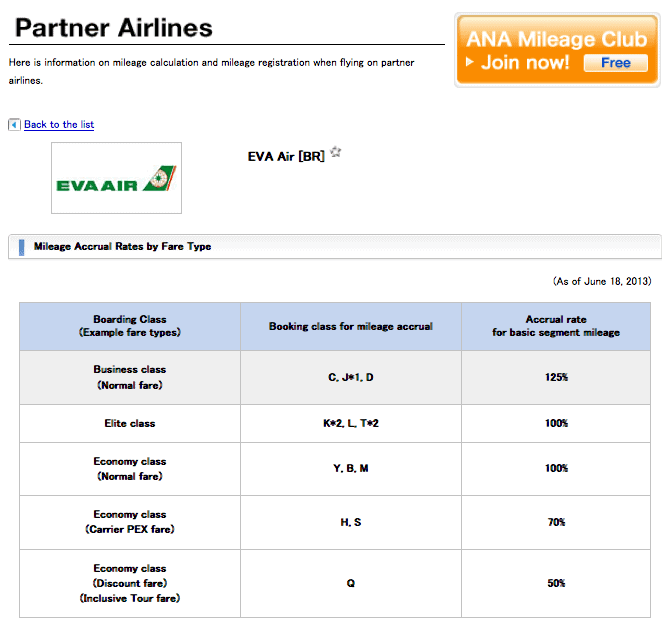
Task: Click the Booking class for mileage accrual header
Action: click(351, 326)
